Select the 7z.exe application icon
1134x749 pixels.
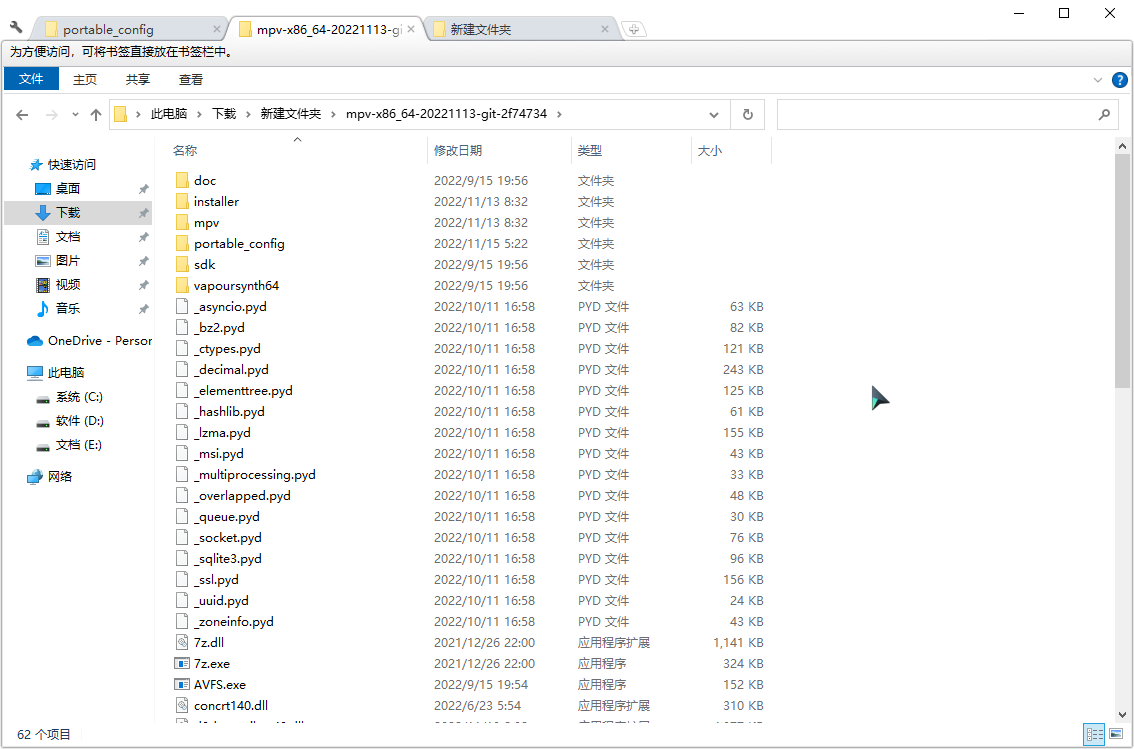(x=182, y=663)
